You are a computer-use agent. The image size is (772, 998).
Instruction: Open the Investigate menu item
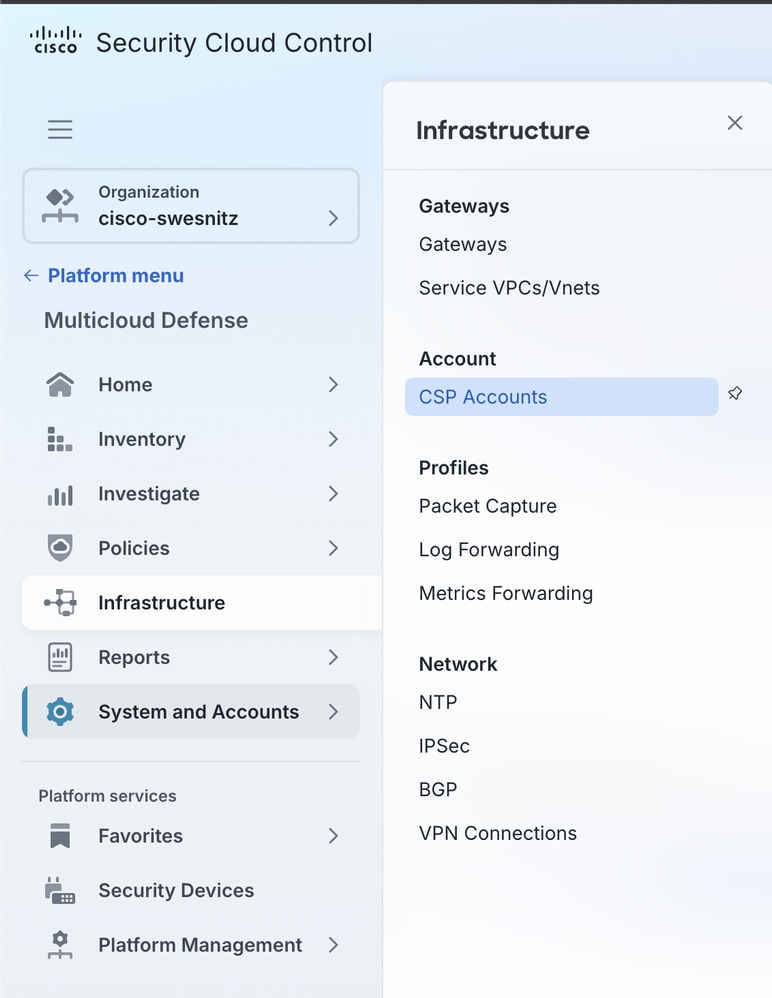click(191, 494)
